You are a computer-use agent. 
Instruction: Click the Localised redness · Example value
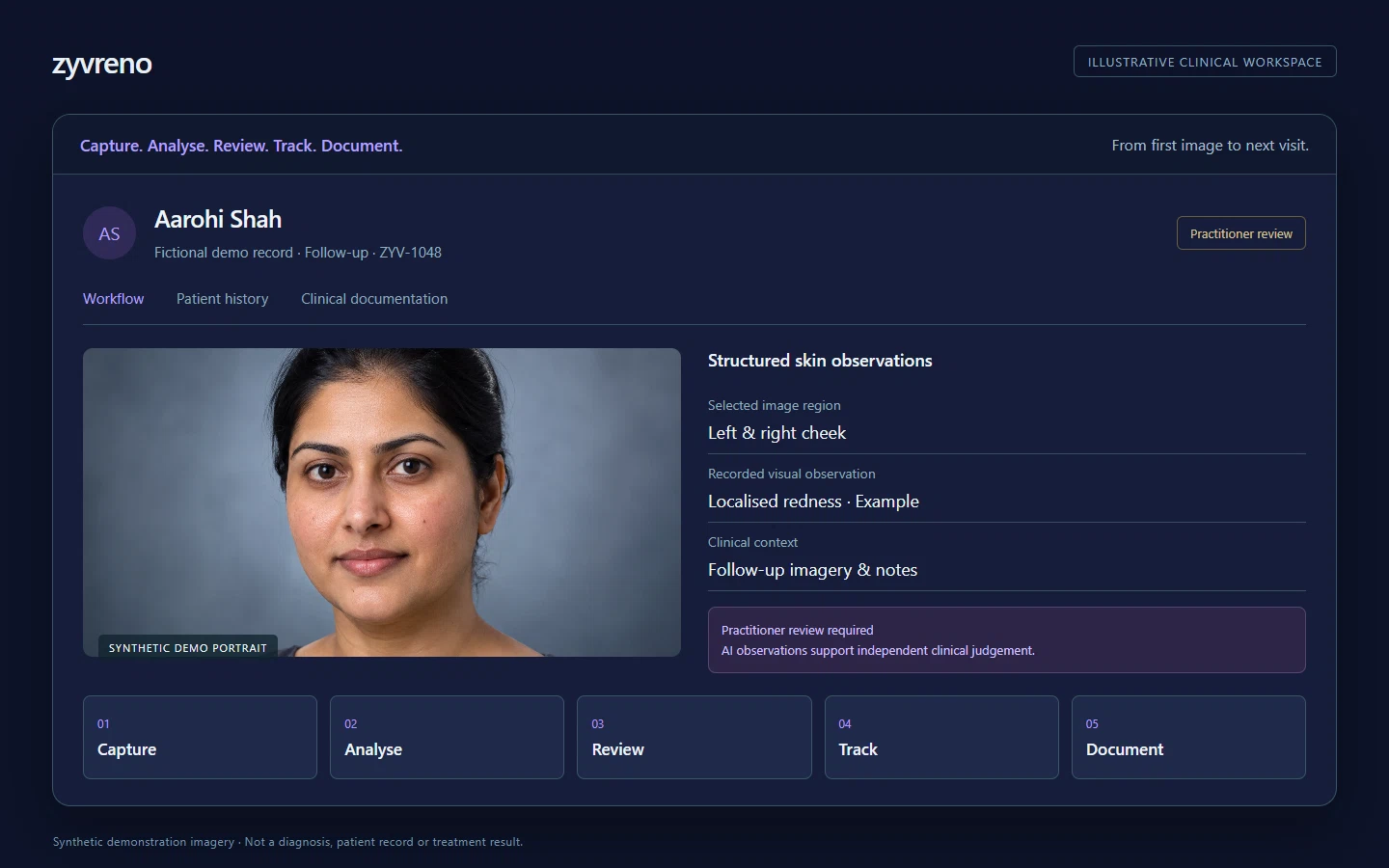point(813,502)
